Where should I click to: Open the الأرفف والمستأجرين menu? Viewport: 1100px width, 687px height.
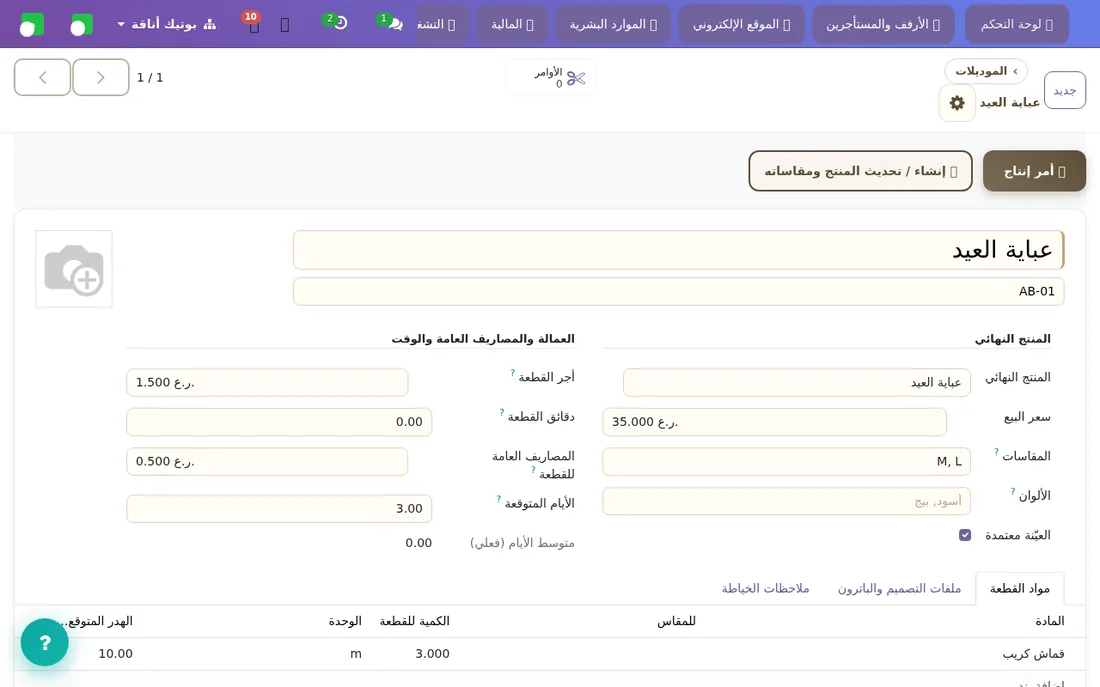pyautogui.click(x=883, y=25)
